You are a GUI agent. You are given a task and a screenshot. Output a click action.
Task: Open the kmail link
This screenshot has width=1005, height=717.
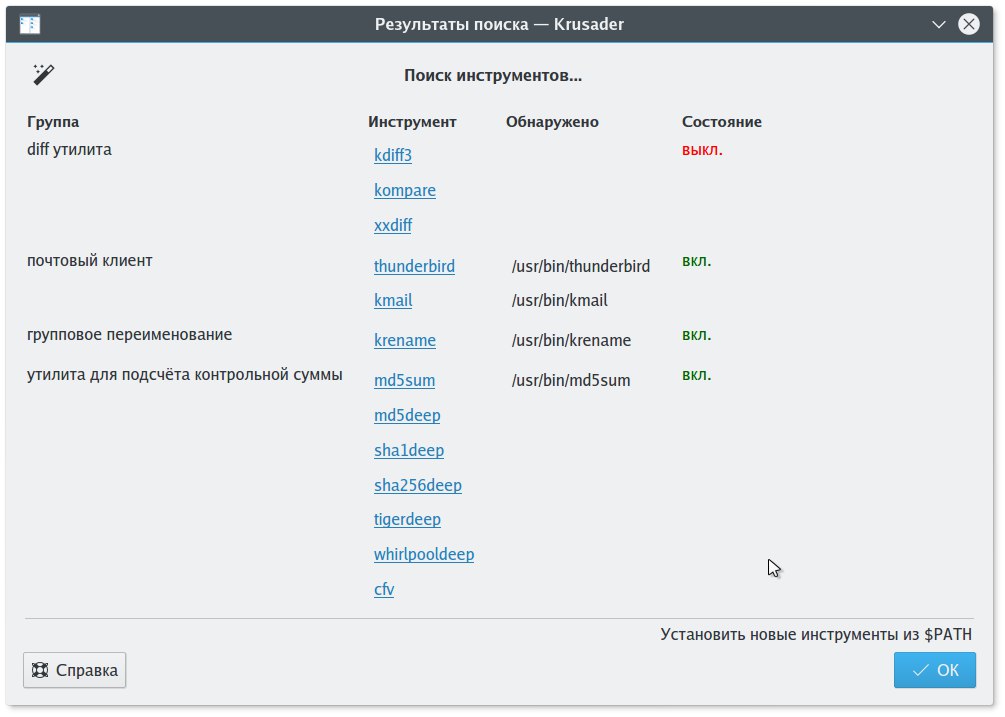tap(393, 300)
